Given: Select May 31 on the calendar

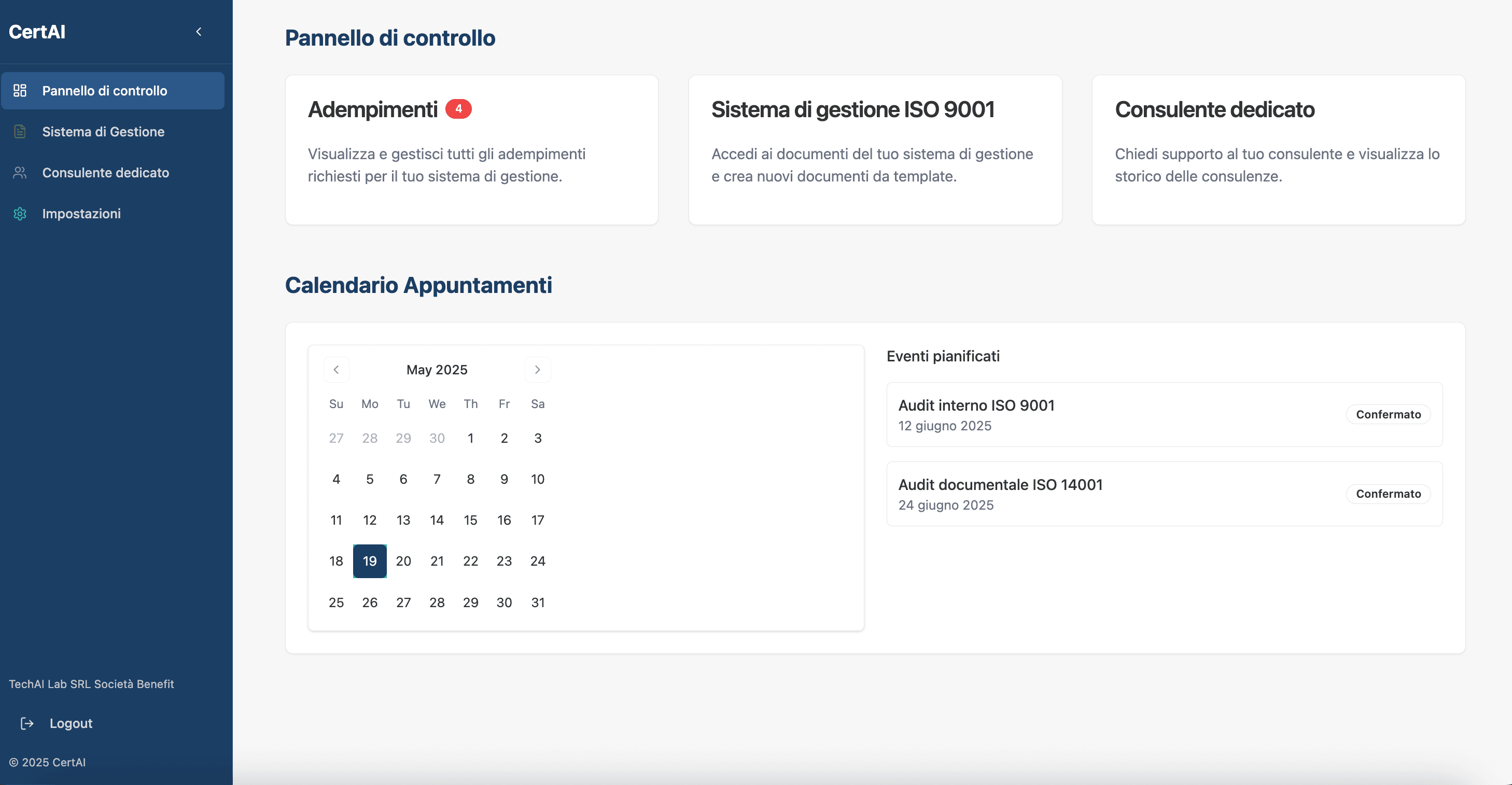Looking at the screenshot, I should pyautogui.click(x=538, y=602).
